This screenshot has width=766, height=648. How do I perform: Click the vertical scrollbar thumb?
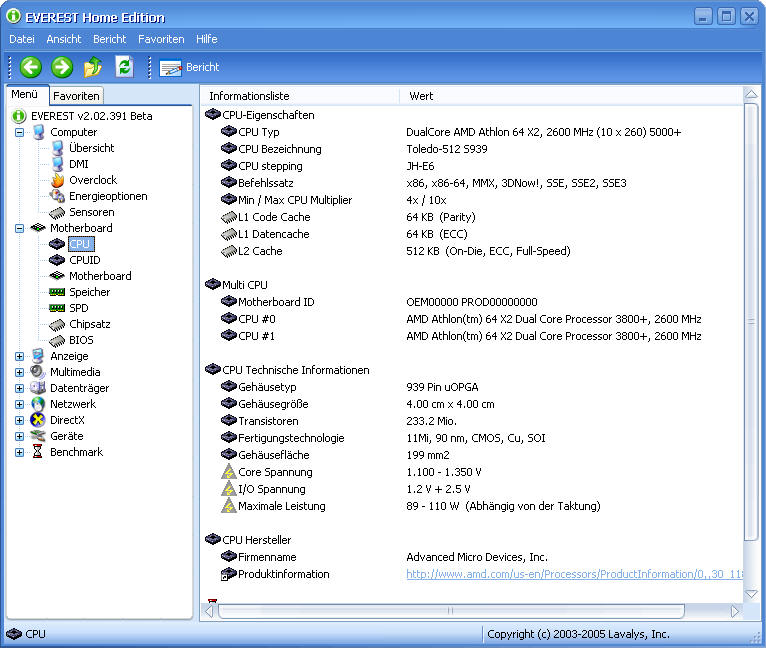(x=751, y=322)
